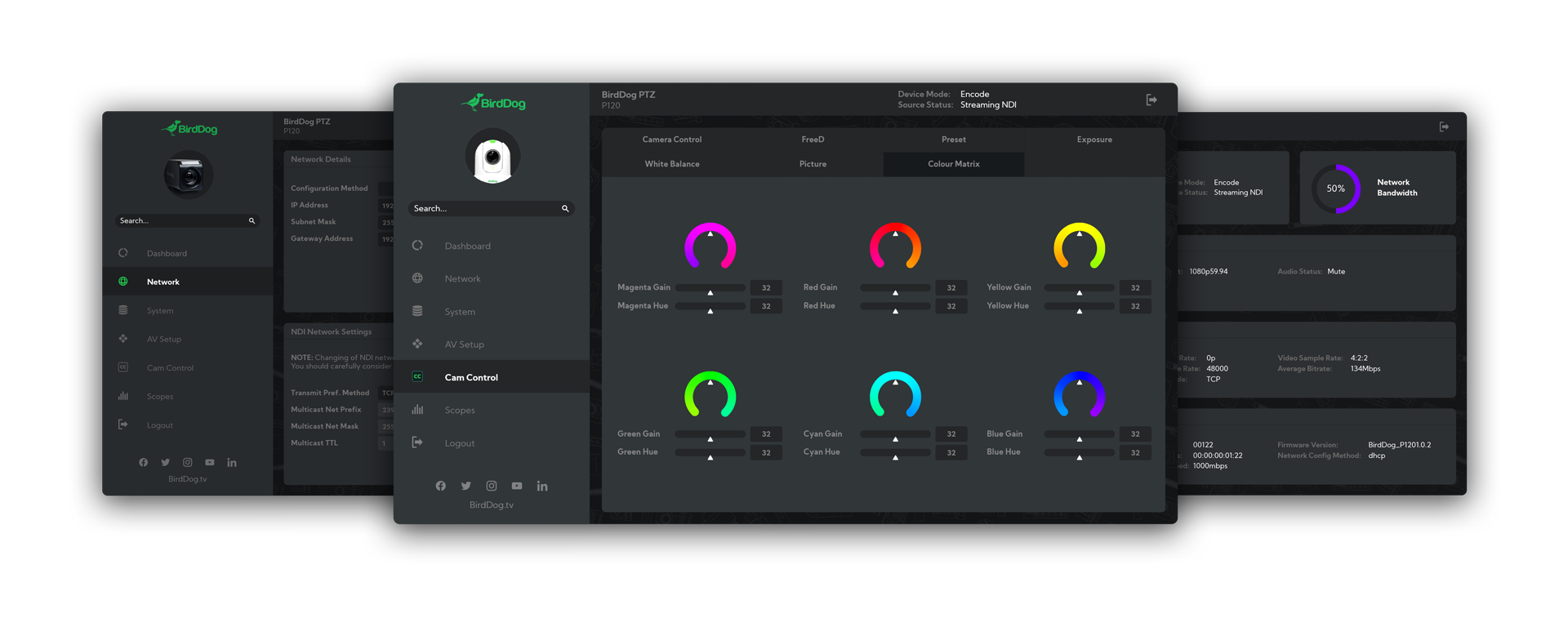The width and height of the screenshot is (1568, 618).
Task: Open Dashboard in center window sidebar
Action: click(492, 246)
